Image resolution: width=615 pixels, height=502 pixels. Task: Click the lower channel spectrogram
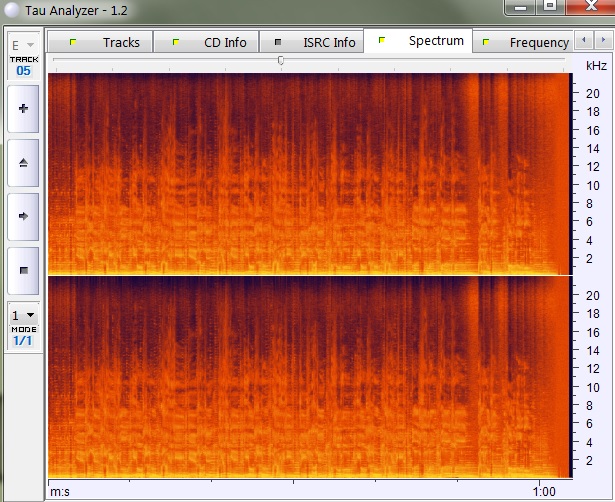(308, 377)
